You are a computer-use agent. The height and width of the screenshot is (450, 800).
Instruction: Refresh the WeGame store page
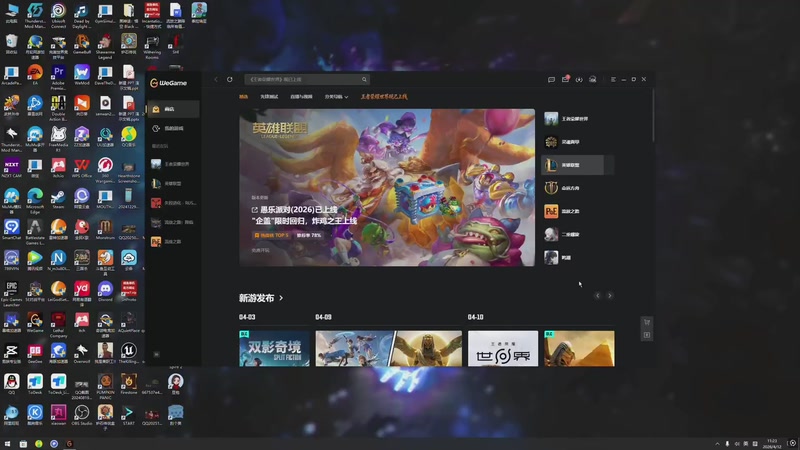[x=230, y=80]
